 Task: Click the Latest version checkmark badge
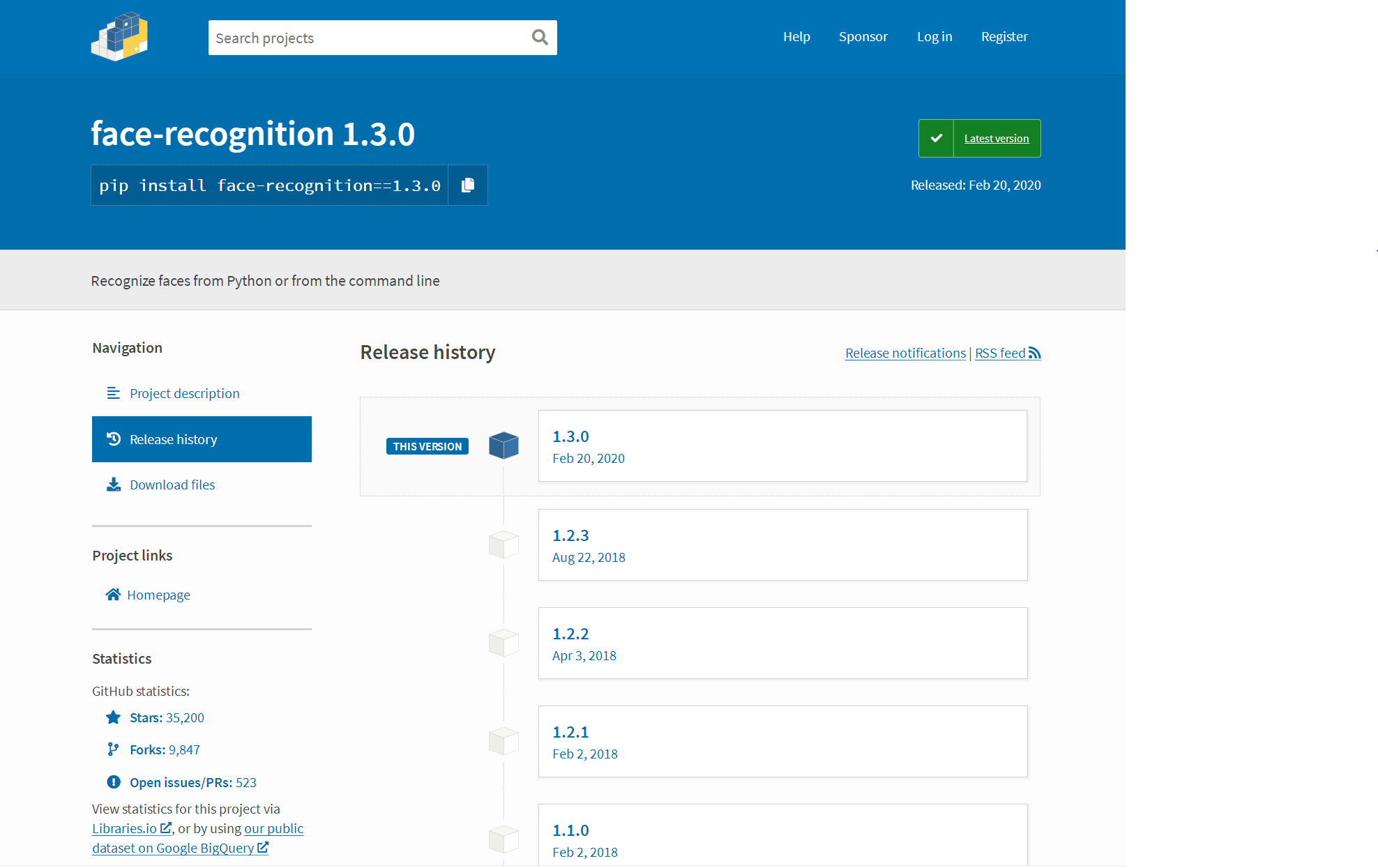(x=937, y=138)
